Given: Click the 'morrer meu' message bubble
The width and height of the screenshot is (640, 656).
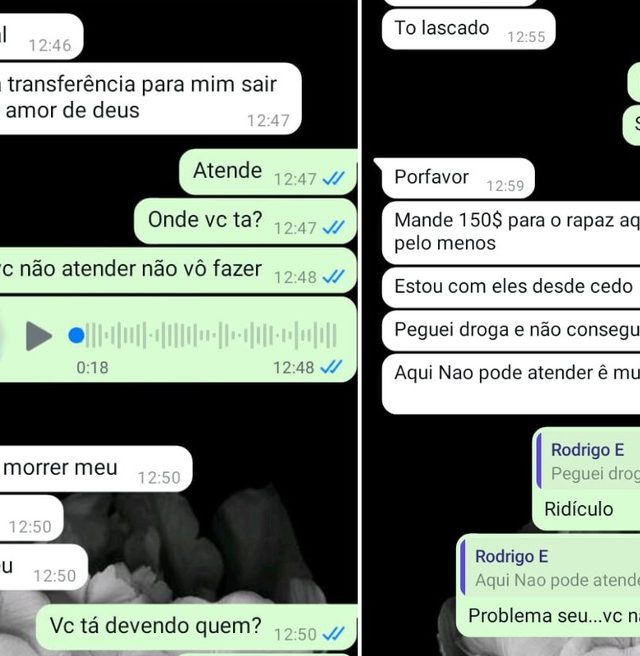Looking at the screenshot, I should pos(96,469).
